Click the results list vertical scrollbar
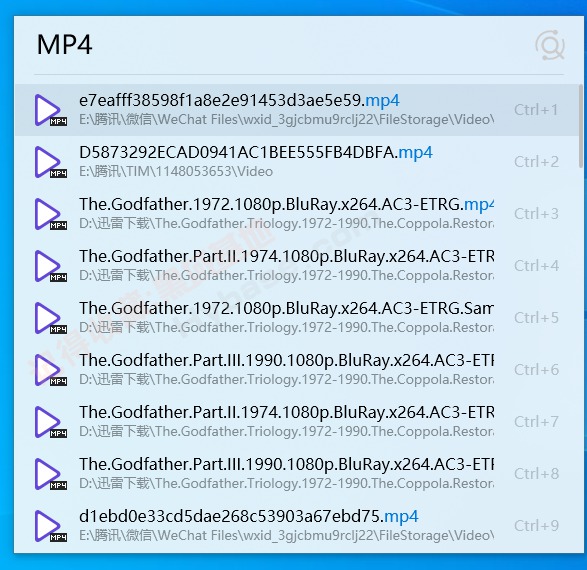This screenshot has height=570, width=587. pos(581,126)
